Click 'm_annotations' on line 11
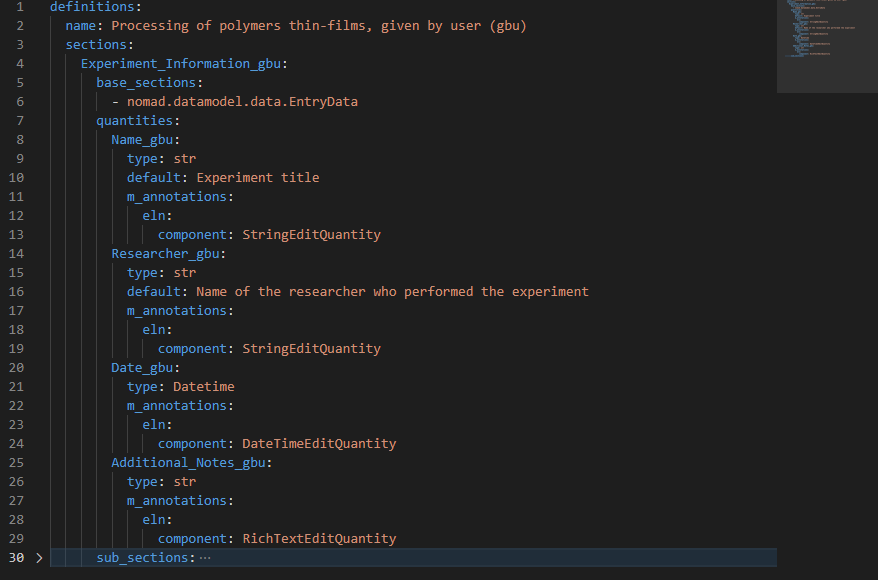This screenshot has width=878, height=580. point(176,197)
